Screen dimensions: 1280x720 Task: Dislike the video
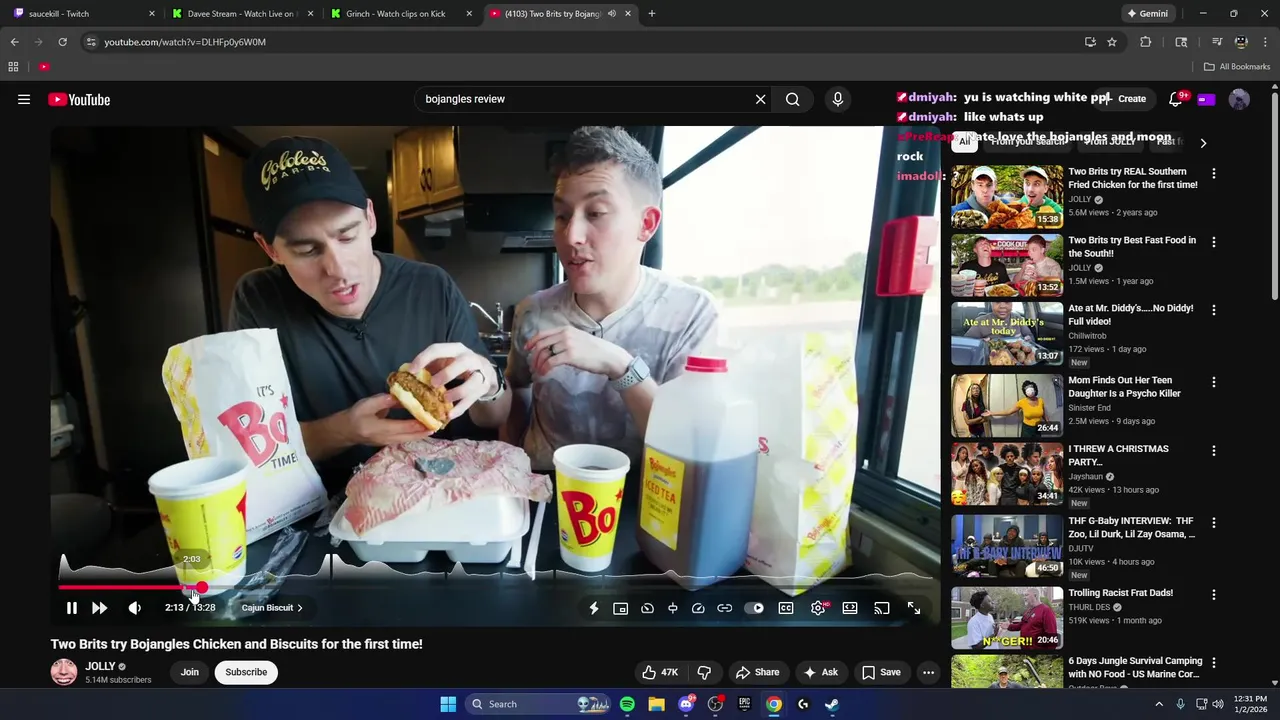[x=704, y=672]
